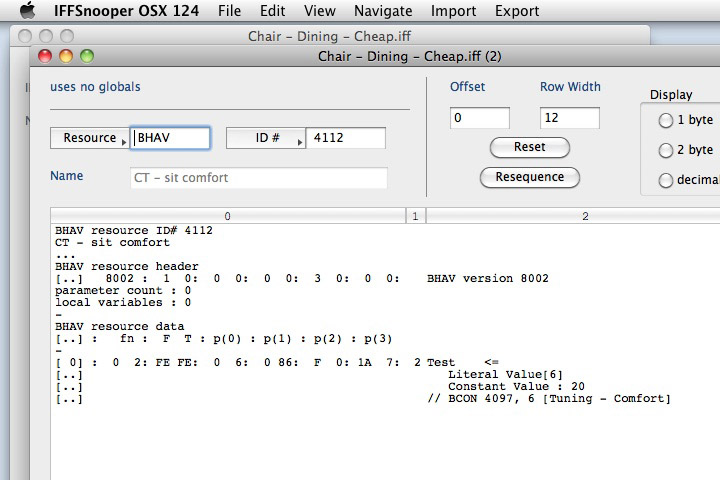Click the 'parameter count : 0' line

(x=123, y=290)
